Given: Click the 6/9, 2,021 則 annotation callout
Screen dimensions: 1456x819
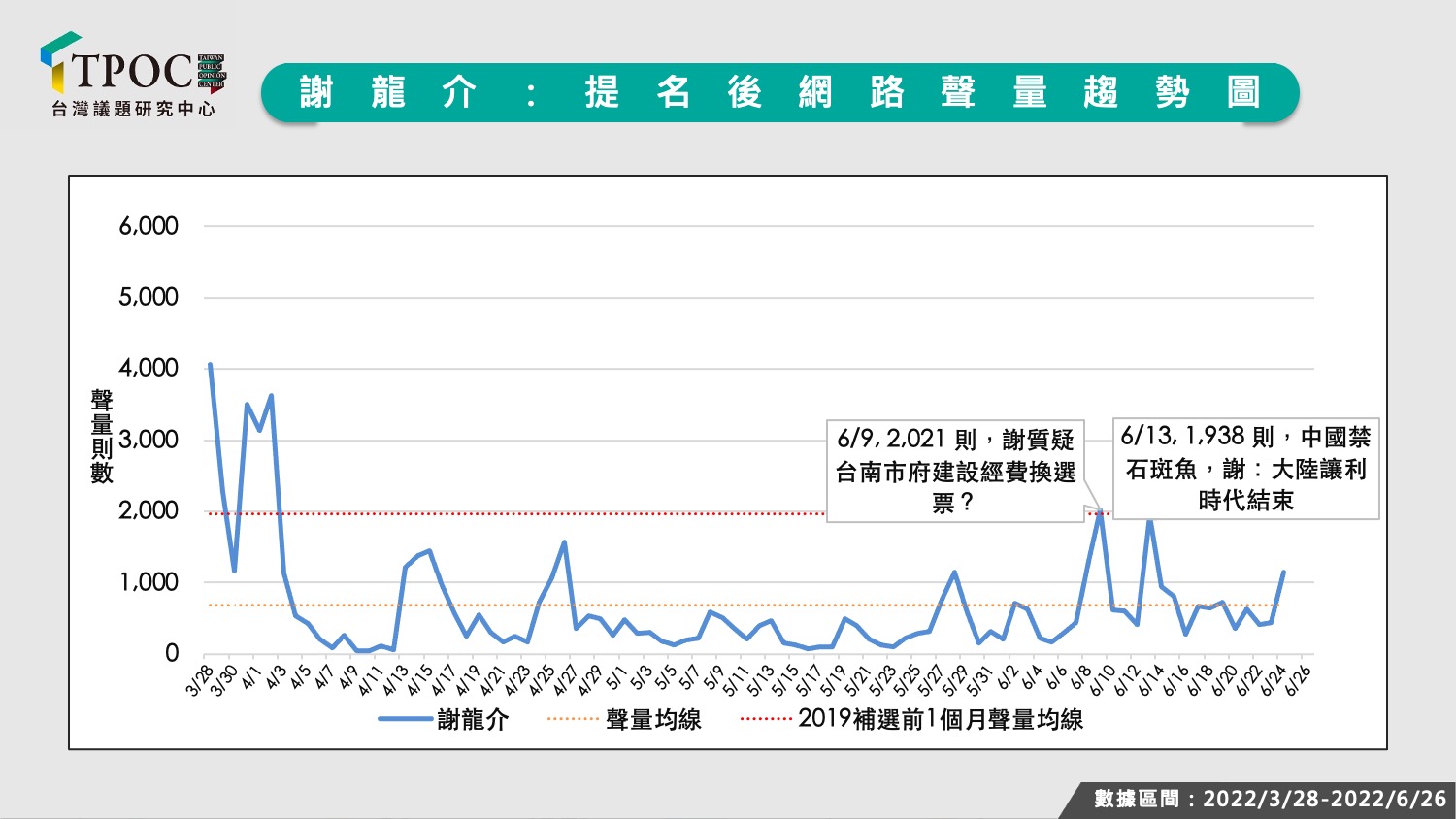Looking at the screenshot, I should click(x=955, y=471).
